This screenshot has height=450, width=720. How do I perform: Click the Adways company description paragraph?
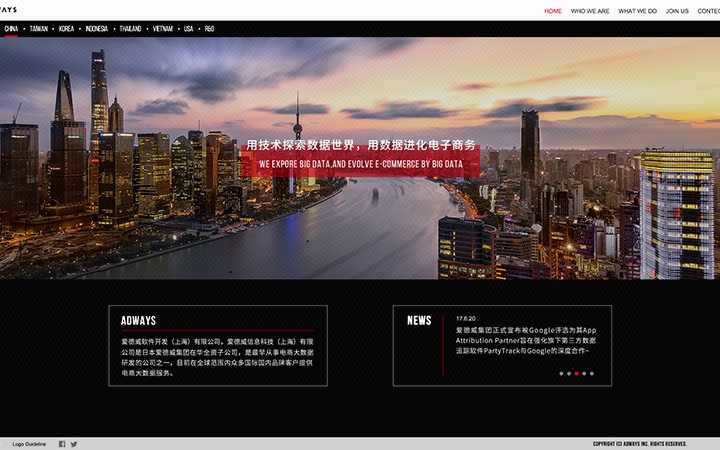(217, 357)
